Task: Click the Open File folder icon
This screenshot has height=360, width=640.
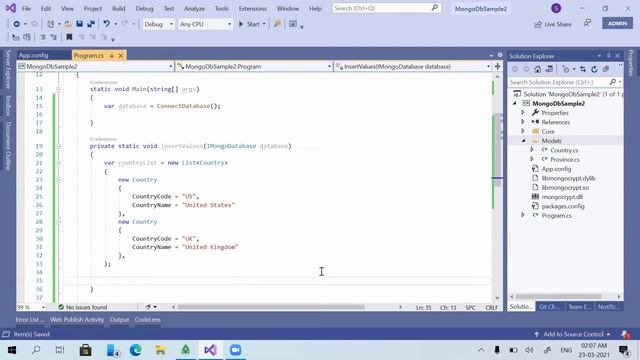Action: (x=68, y=24)
